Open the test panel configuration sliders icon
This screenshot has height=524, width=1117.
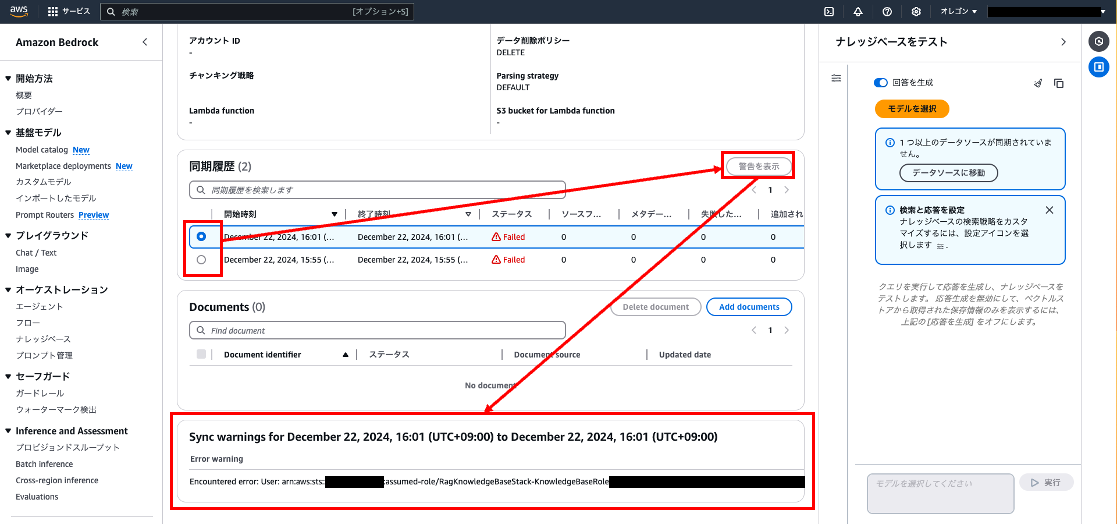[x=836, y=78]
